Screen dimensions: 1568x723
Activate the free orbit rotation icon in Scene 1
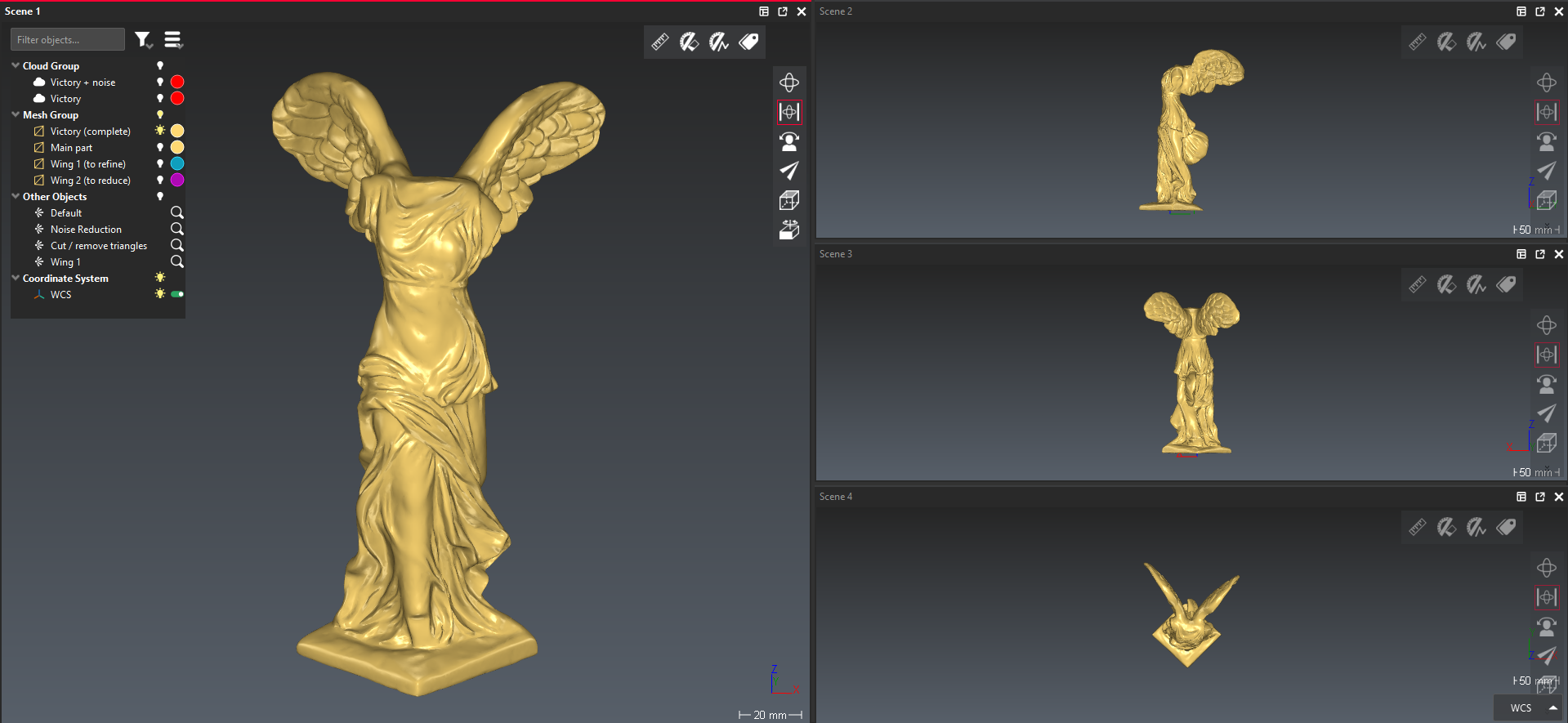(789, 83)
